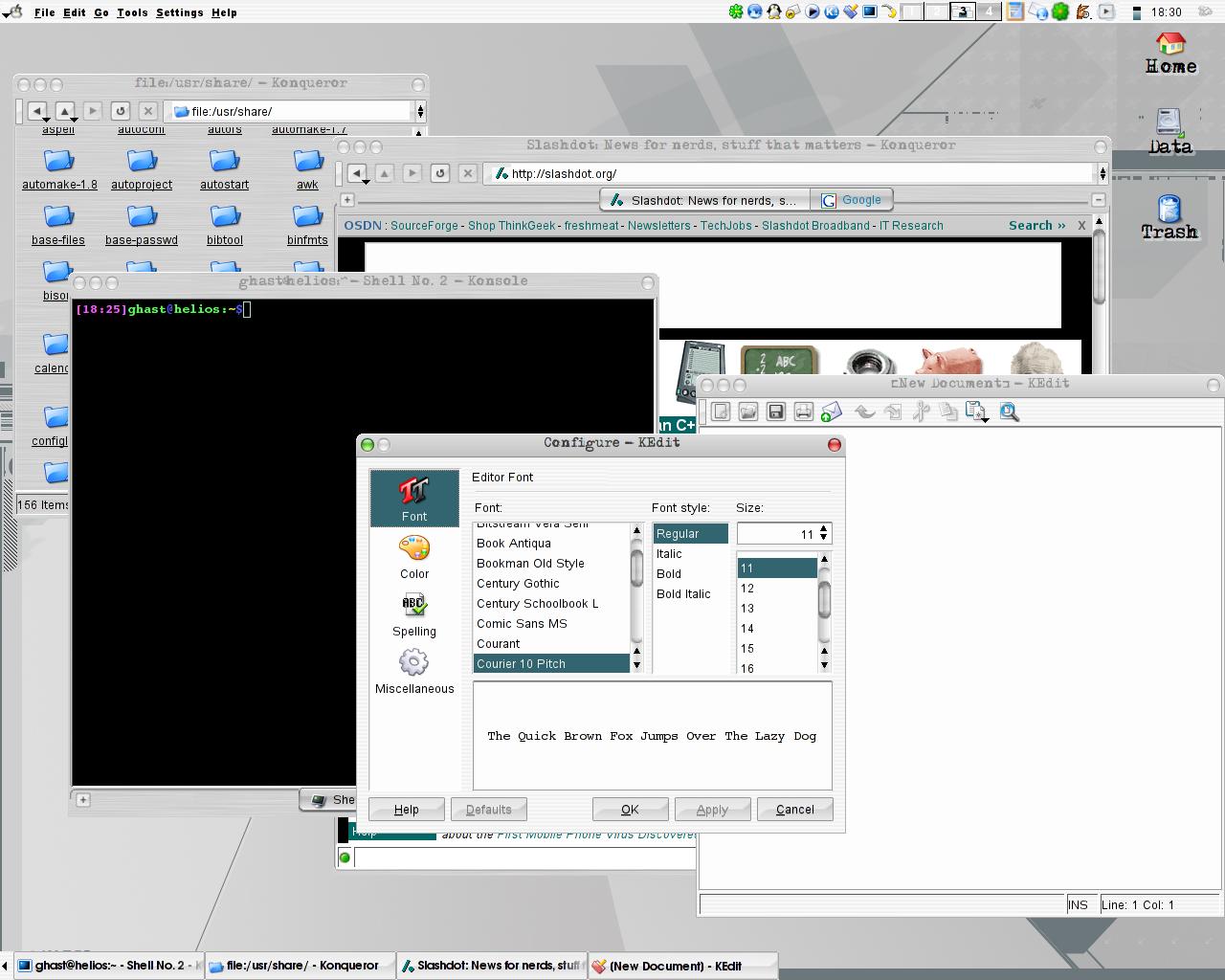The image size is (1225, 980).
Task: Open the Settings menu in top menu bar
Action: click(180, 12)
